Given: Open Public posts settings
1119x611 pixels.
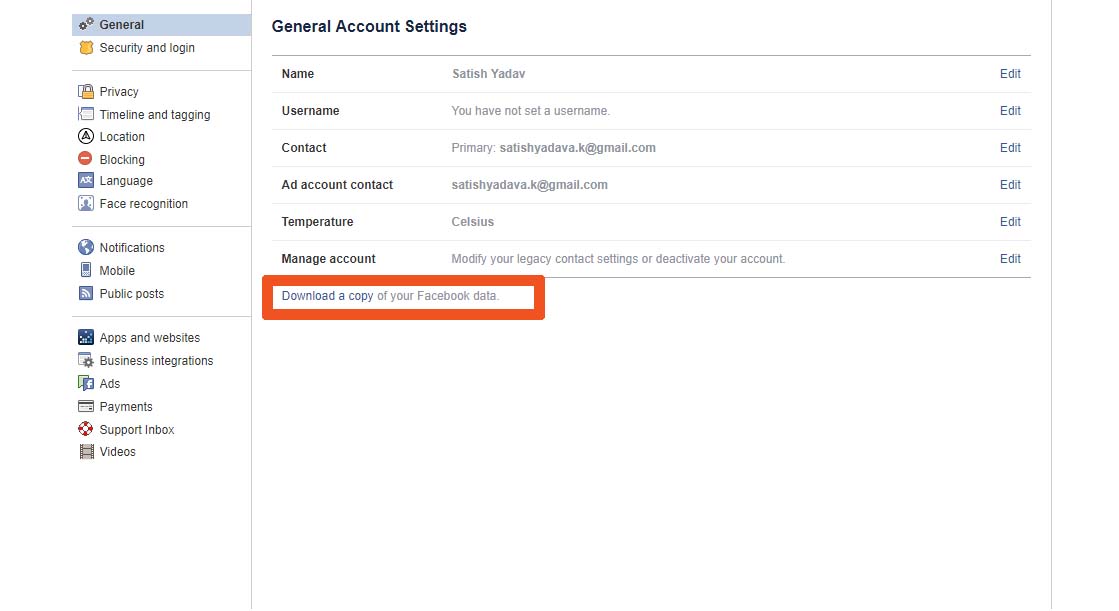Looking at the screenshot, I should [x=131, y=294].
